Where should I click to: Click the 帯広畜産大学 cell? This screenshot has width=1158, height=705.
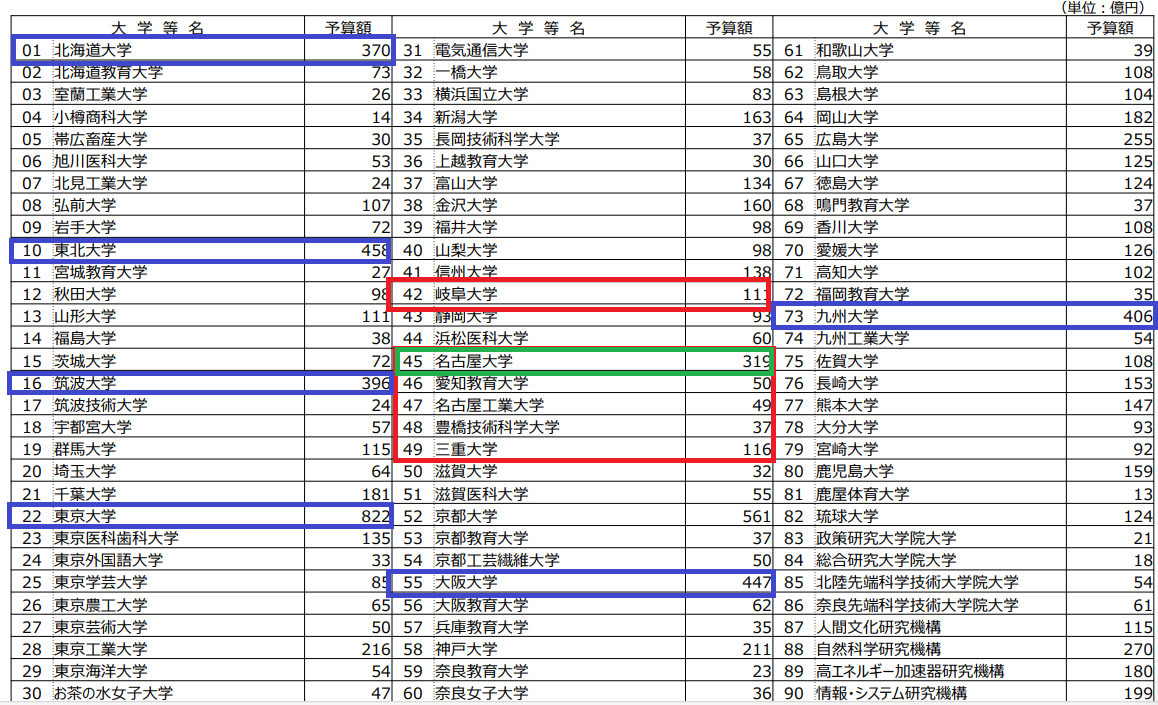click(100, 139)
